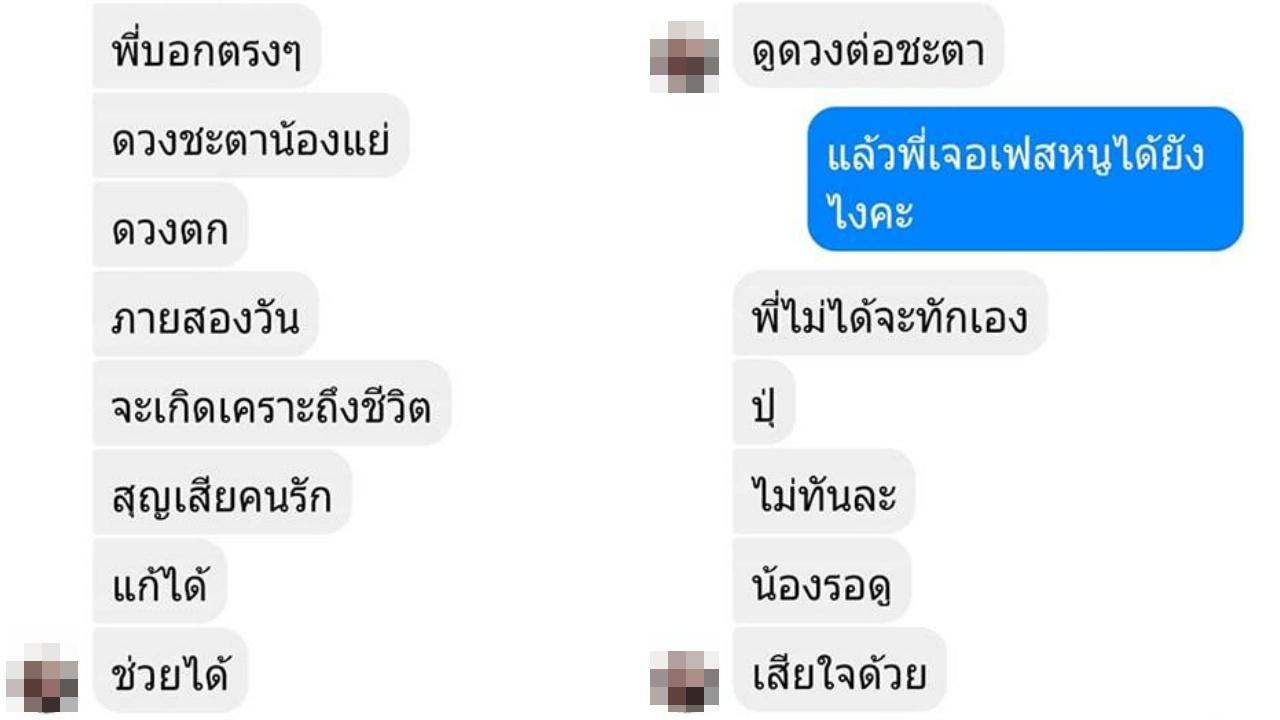Select the สุญเสียคนรัก message bubble
The width and height of the screenshot is (1280, 720).
(222, 492)
